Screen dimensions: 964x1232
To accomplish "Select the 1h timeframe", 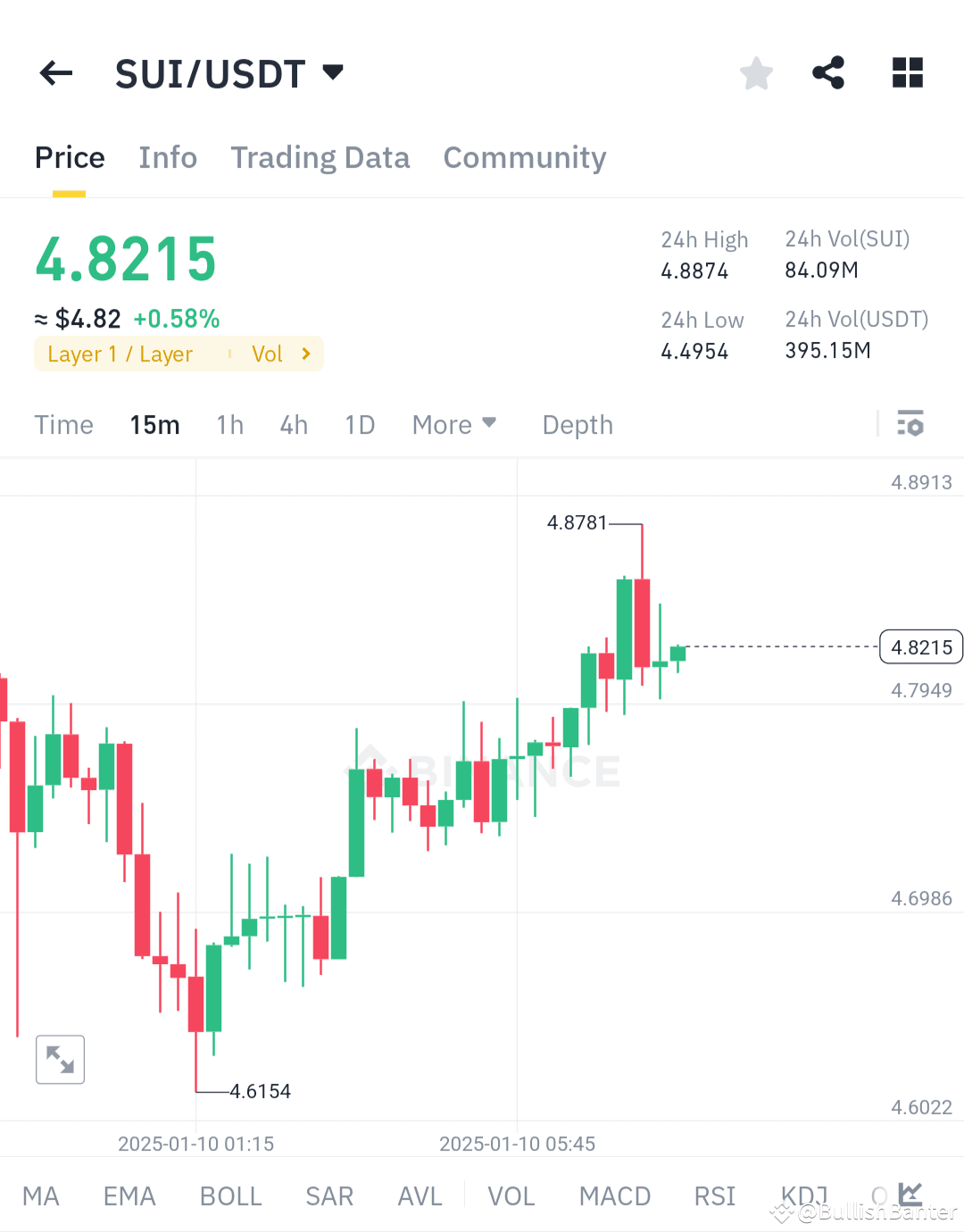I will (x=229, y=424).
